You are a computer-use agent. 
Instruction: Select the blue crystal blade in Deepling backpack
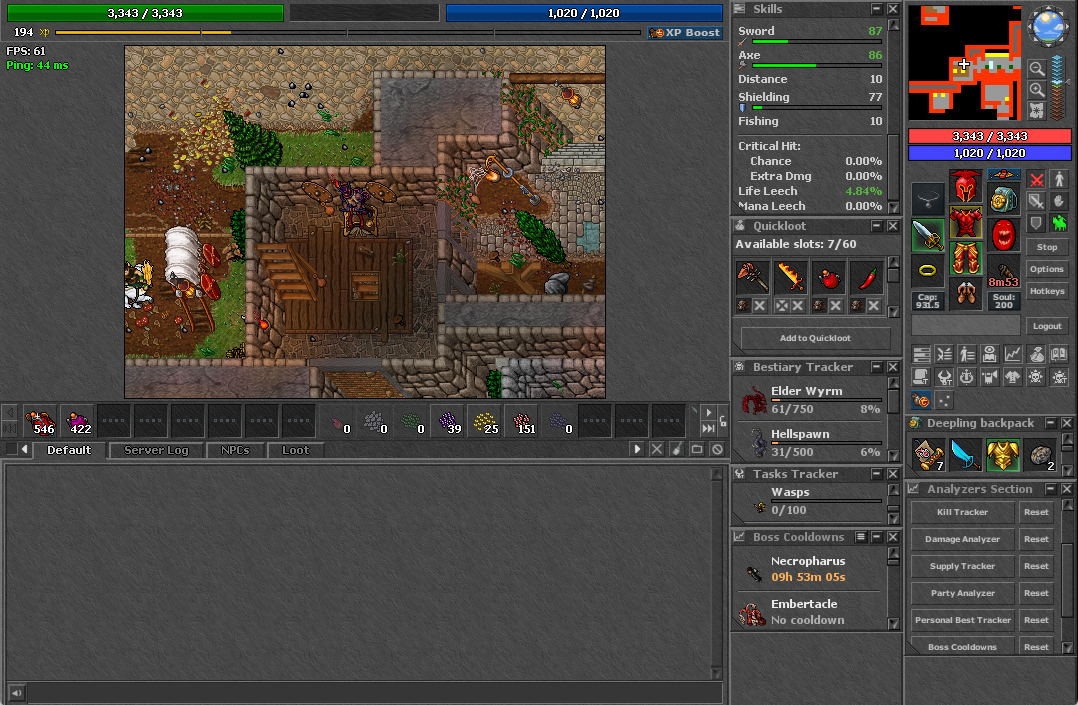[x=965, y=455]
